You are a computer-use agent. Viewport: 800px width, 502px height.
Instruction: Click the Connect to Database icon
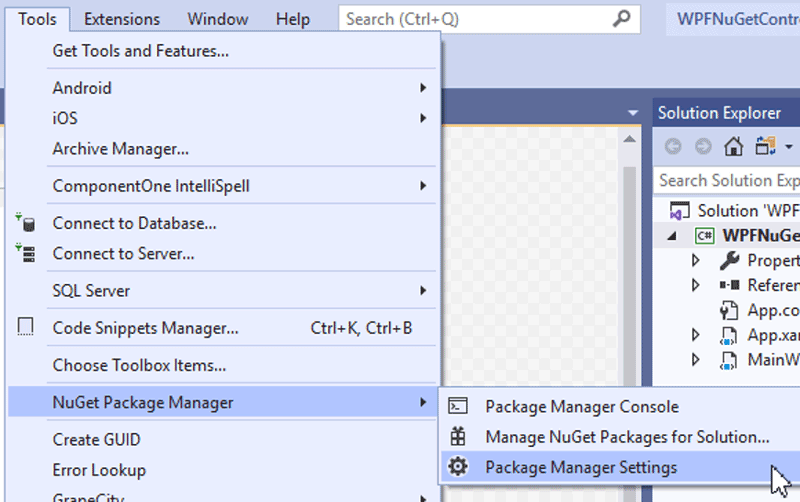pyautogui.click(x=26, y=223)
